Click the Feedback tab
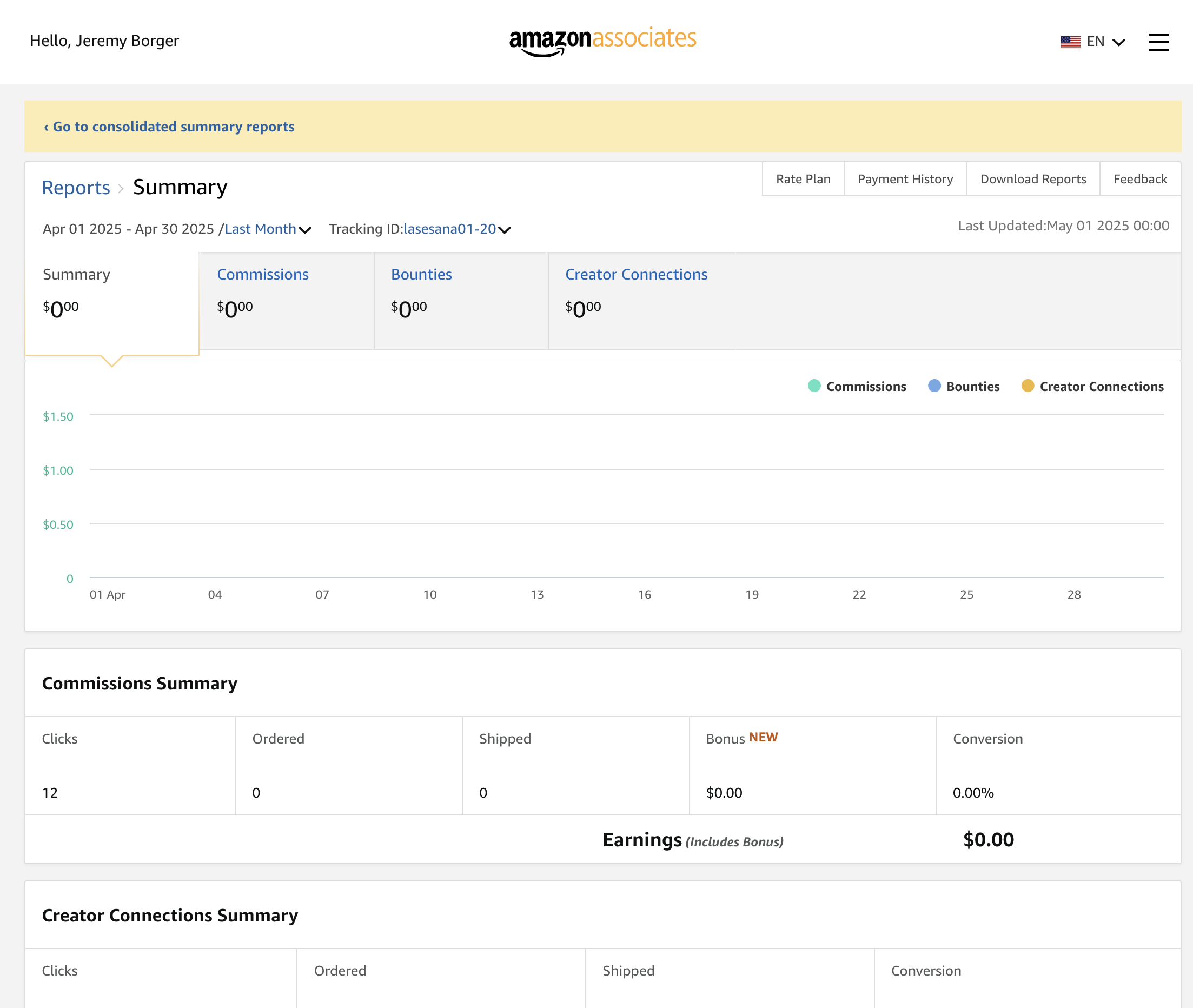Viewport: 1193px width, 1008px height. pos(1140,179)
